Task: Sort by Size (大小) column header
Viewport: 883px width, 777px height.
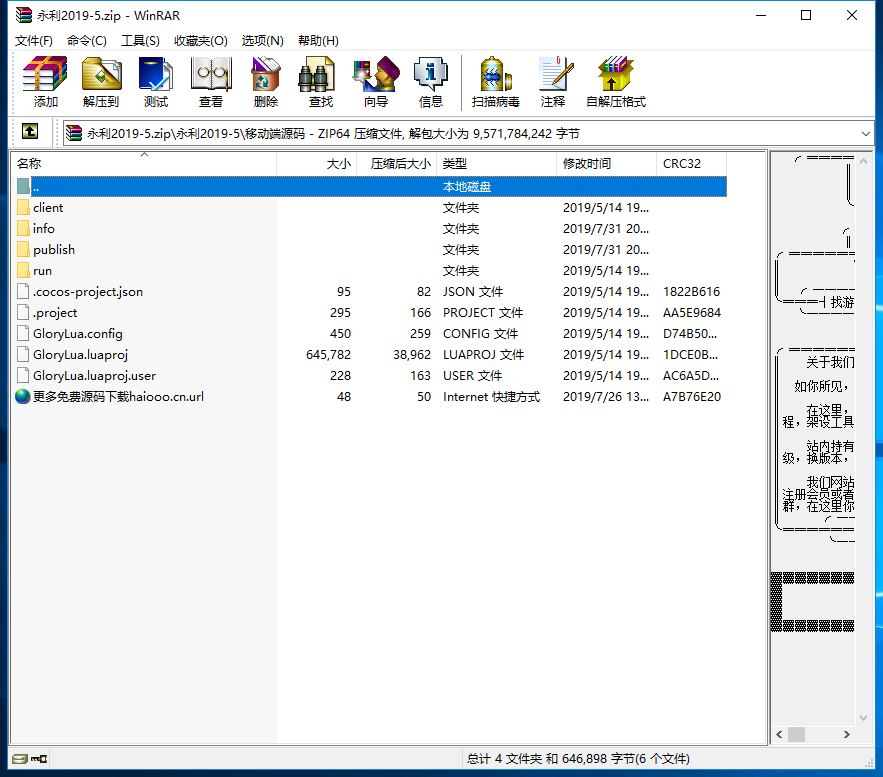Action: (x=316, y=163)
